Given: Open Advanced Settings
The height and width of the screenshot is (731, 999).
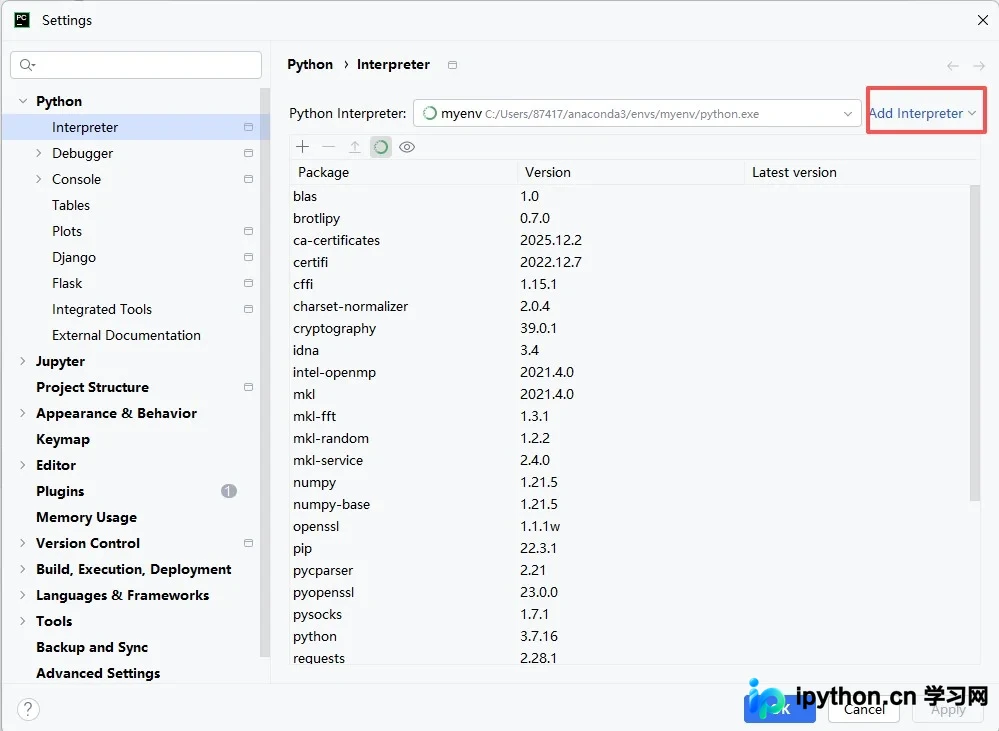Looking at the screenshot, I should tap(98, 673).
